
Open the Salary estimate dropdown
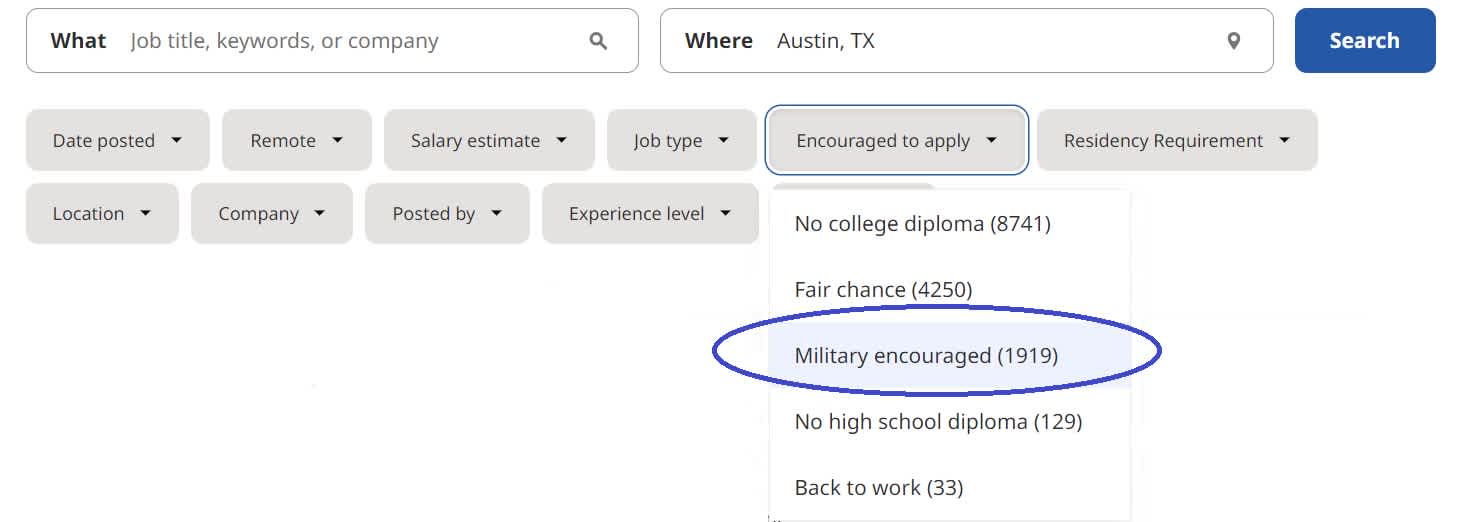(489, 140)
